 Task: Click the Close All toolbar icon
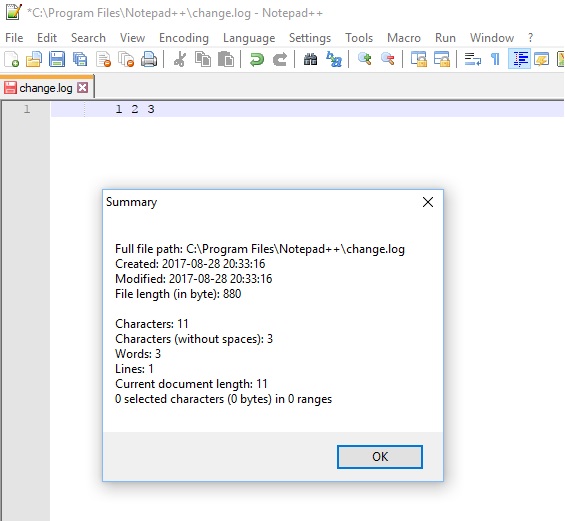(126, 59)
